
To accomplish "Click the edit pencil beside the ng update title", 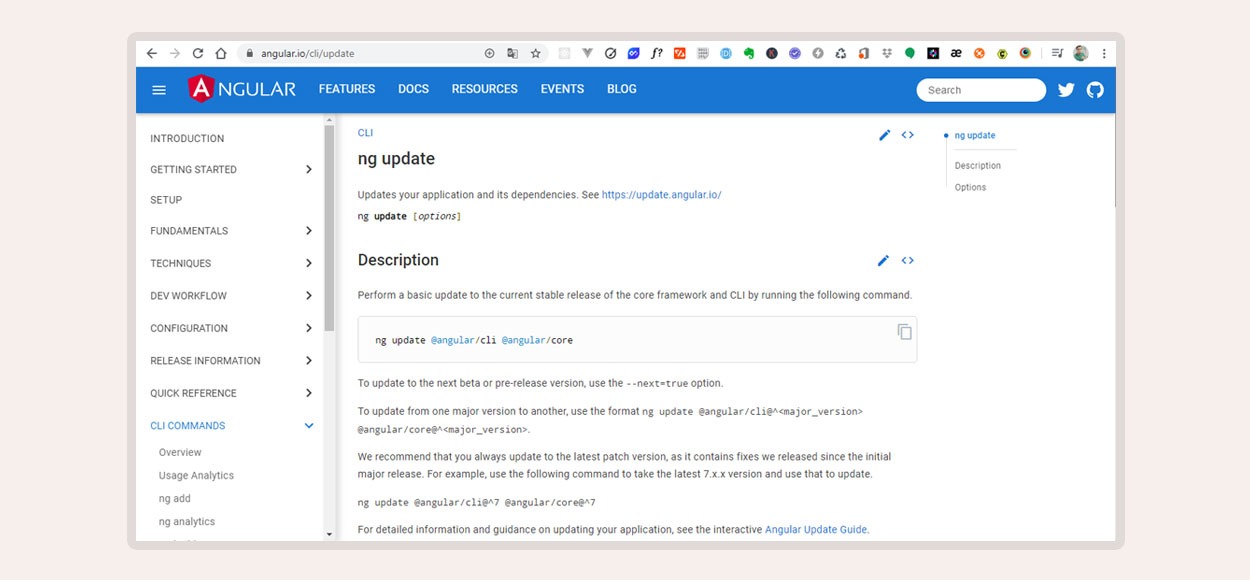I will (x=885, y=135).
